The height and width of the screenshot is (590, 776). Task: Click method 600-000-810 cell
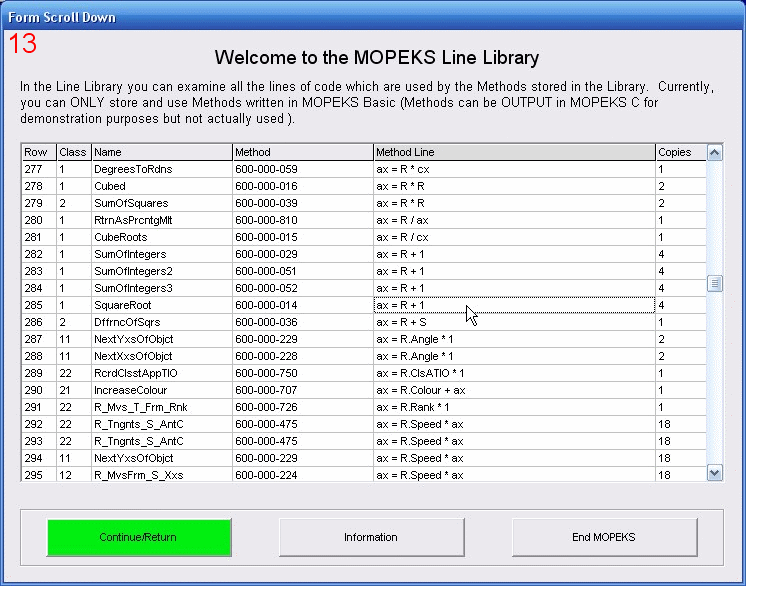click(303, 220)
